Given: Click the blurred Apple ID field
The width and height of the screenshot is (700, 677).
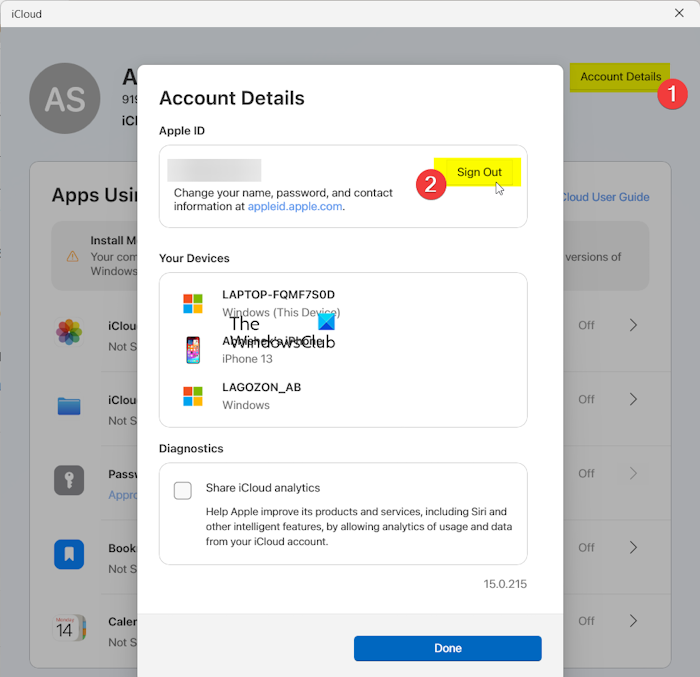Looking at the screenshot, I should pos(214,170).
